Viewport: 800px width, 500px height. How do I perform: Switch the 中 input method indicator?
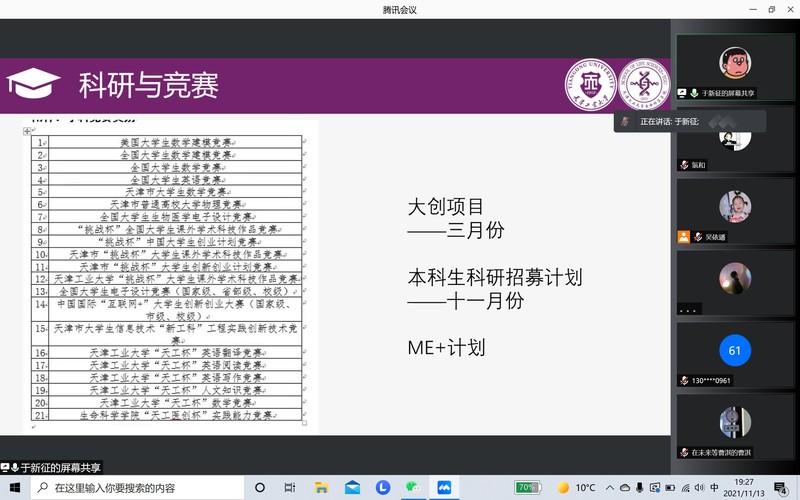point(714,488)
